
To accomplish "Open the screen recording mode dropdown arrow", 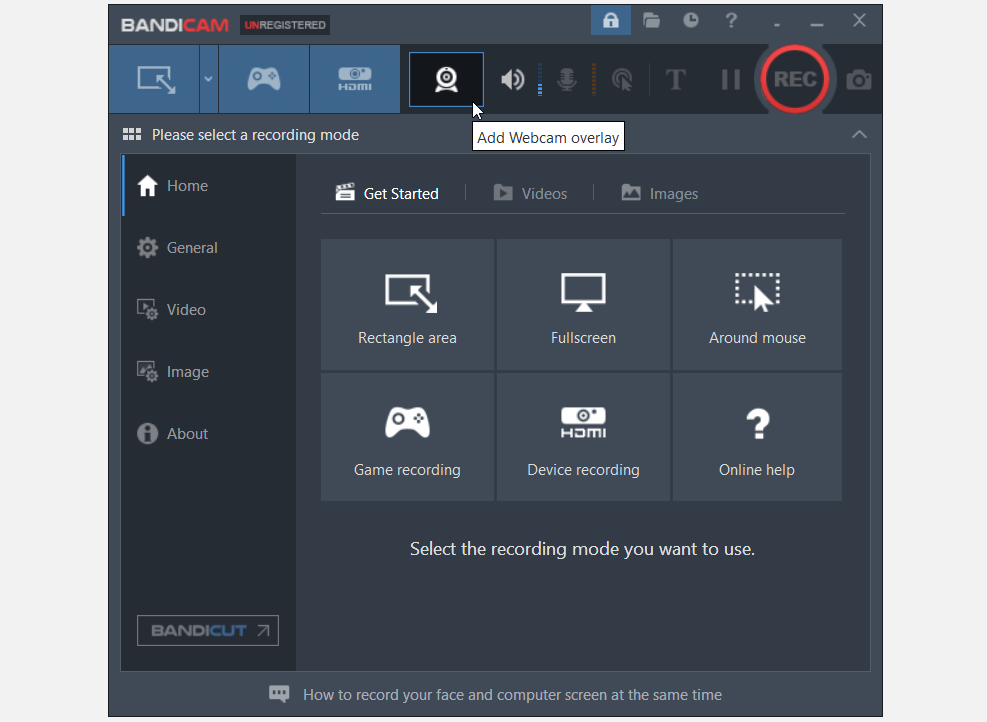I will pos(208,79).
